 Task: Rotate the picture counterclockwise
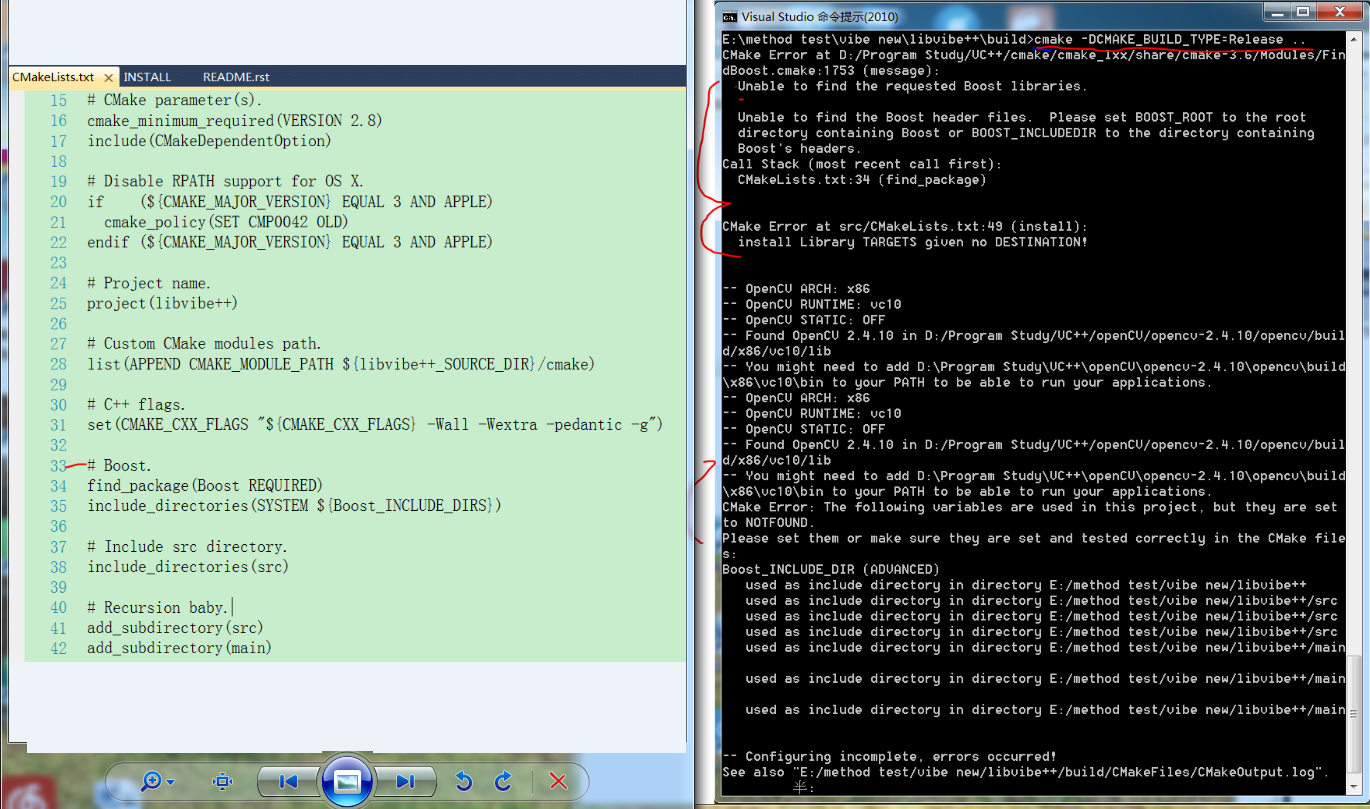[463, 781]
